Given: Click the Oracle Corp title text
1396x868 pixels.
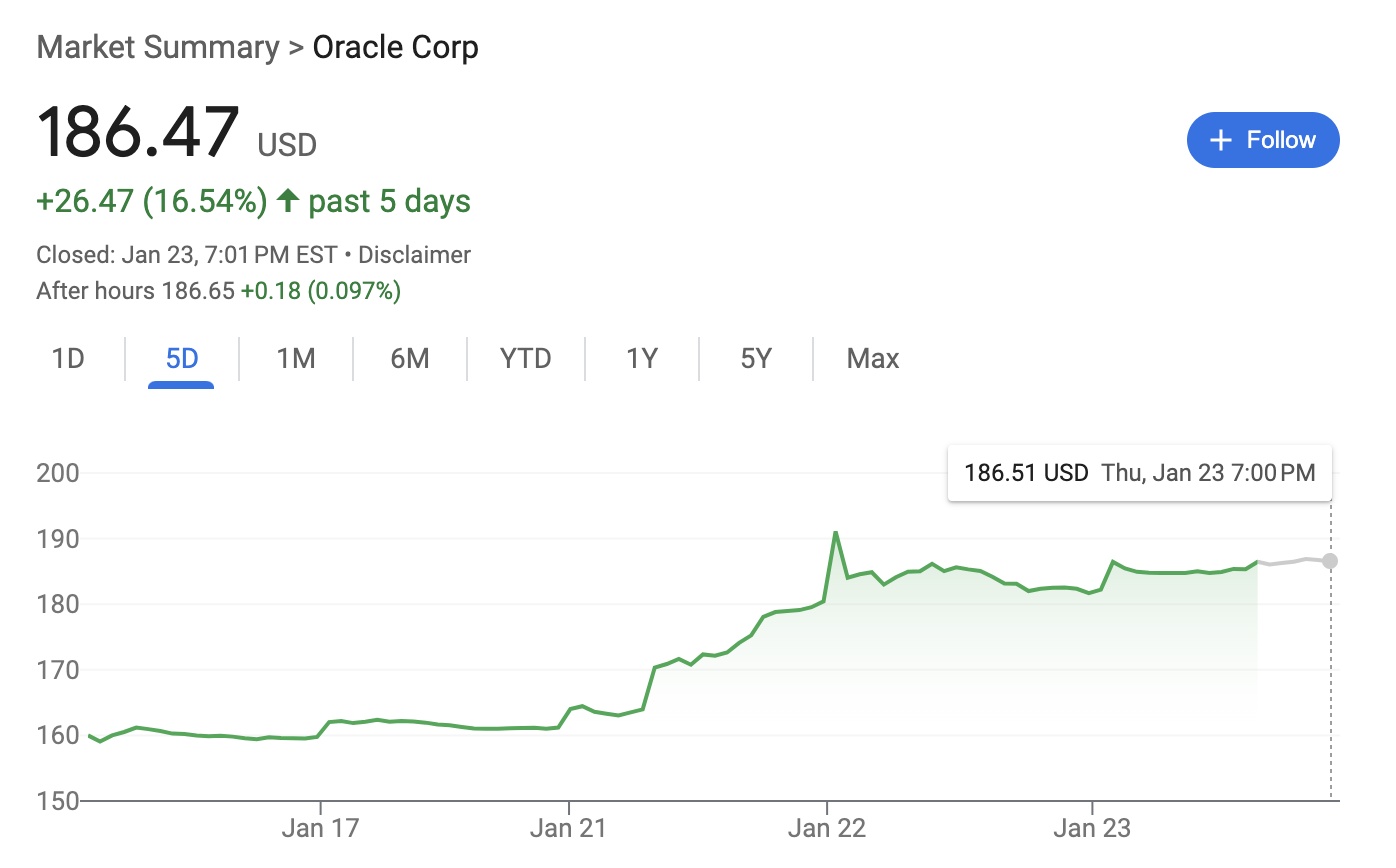Looking at the screenshot, I should (395, 47).
